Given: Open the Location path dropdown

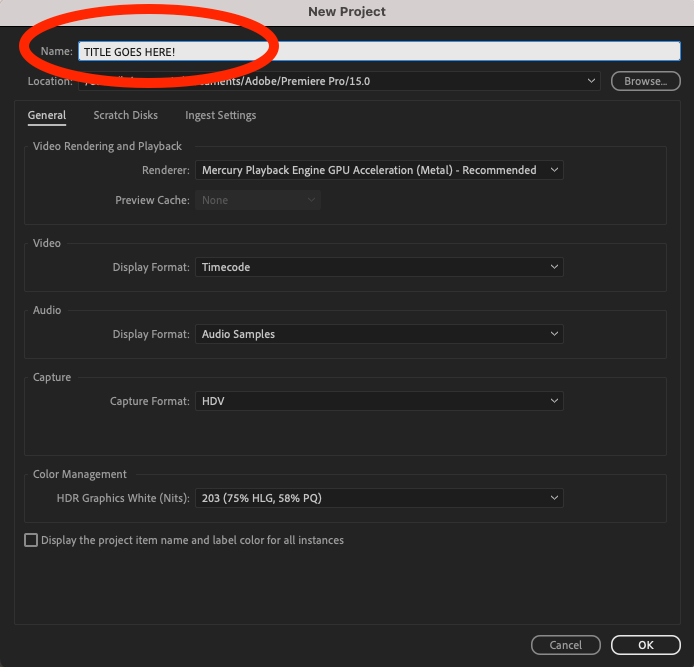Looking at the screenshot, I should pos(592,81).
